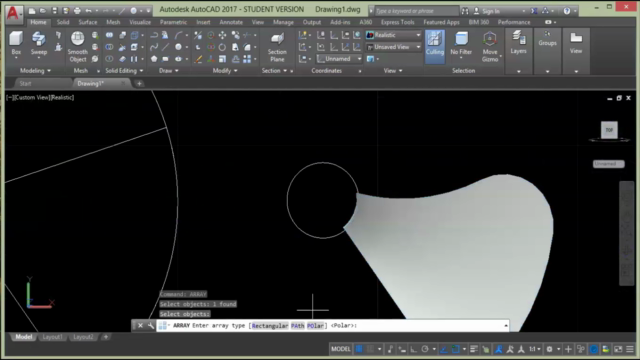Click the Move tool in Modify panel

coord(222,35)
